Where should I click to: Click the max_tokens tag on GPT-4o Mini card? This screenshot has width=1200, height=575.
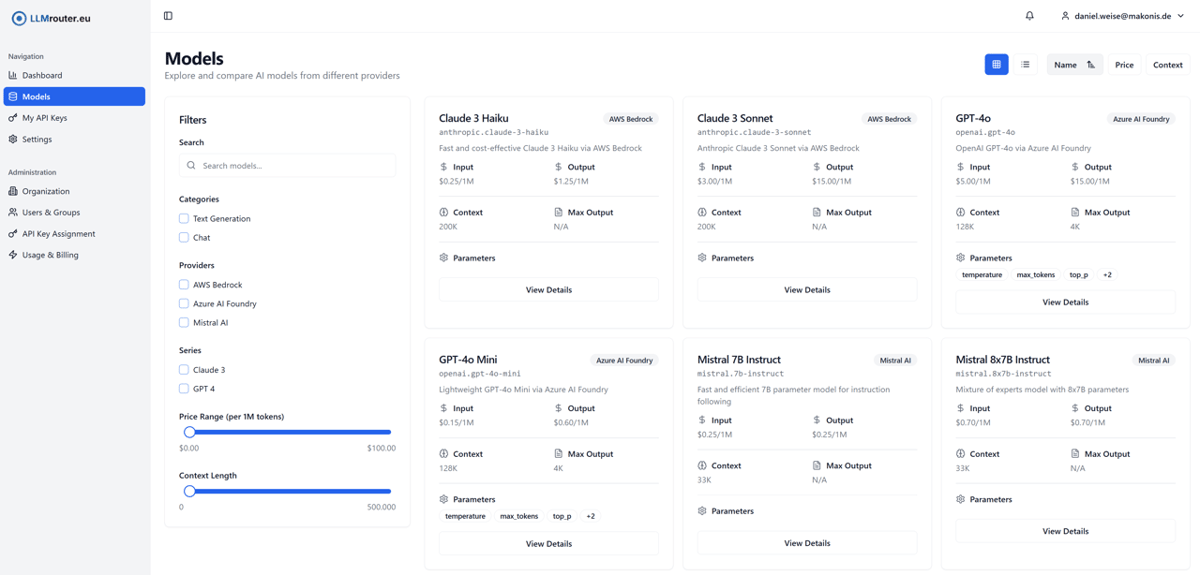pyautogui.click(x=519, y=517)
